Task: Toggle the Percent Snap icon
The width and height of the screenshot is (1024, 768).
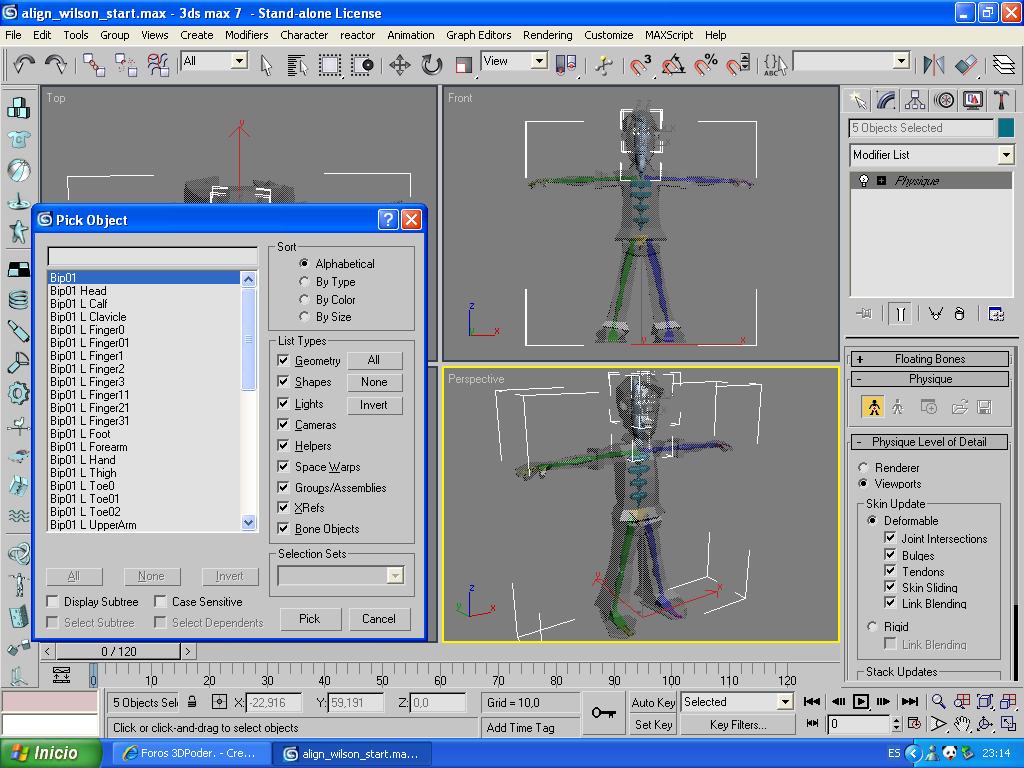Action: pyautogui.click(x=706, y=65)
